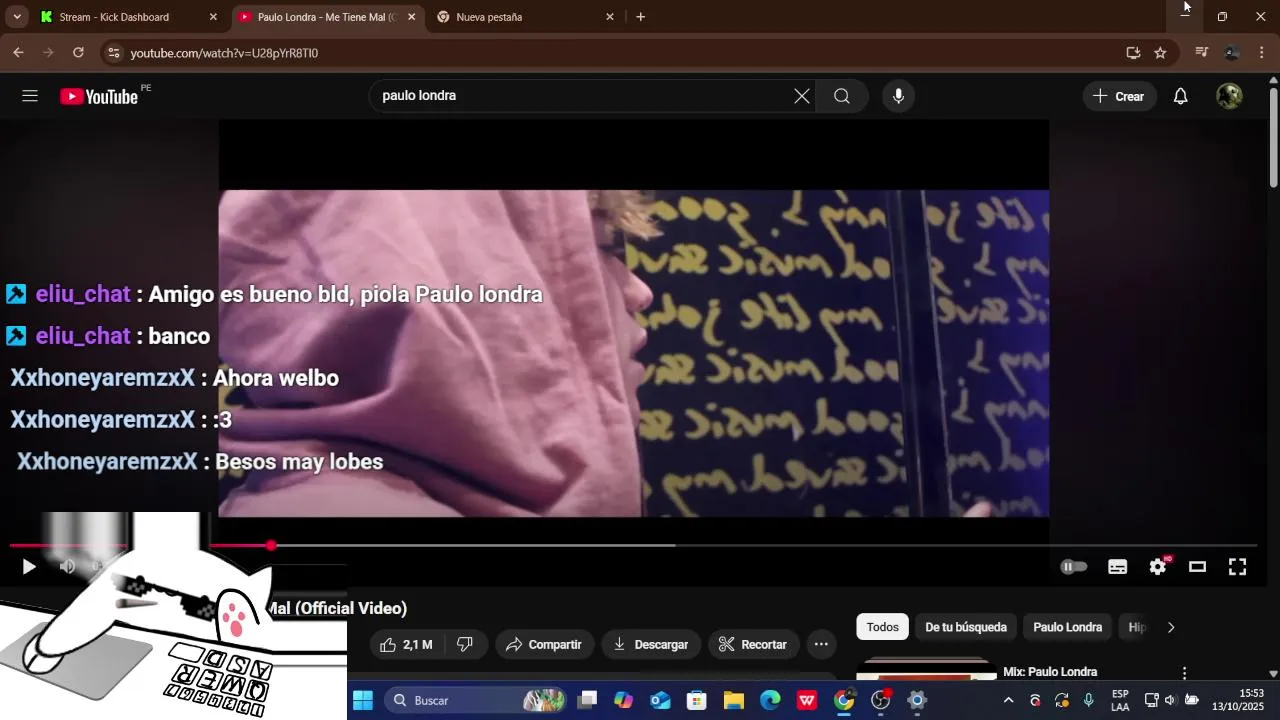The image size is (1280, 720).
Task: Close the Nueva pestaña tab
Action: click(x=610, y=17)
